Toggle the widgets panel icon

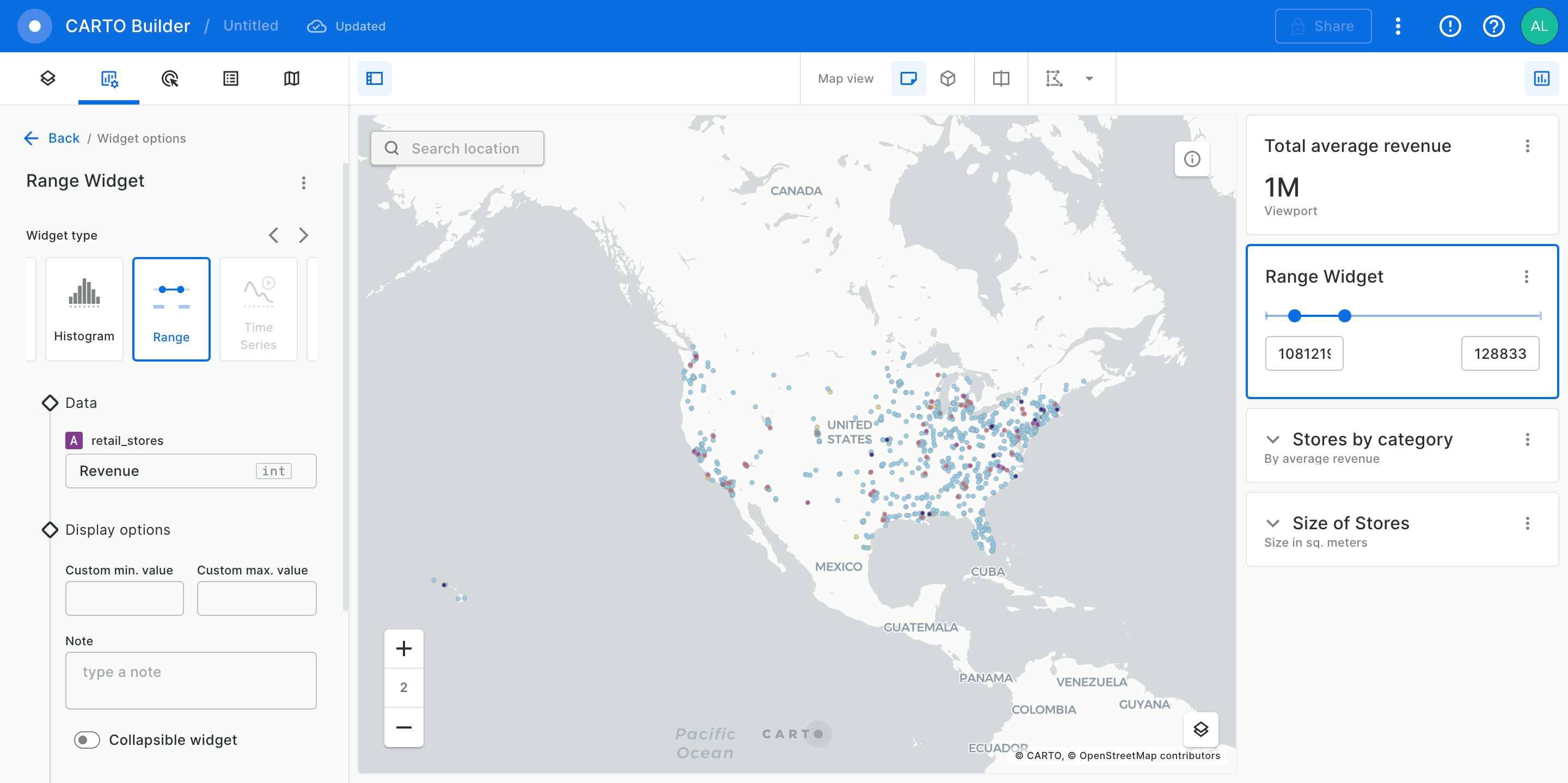tap(1541, 78)
